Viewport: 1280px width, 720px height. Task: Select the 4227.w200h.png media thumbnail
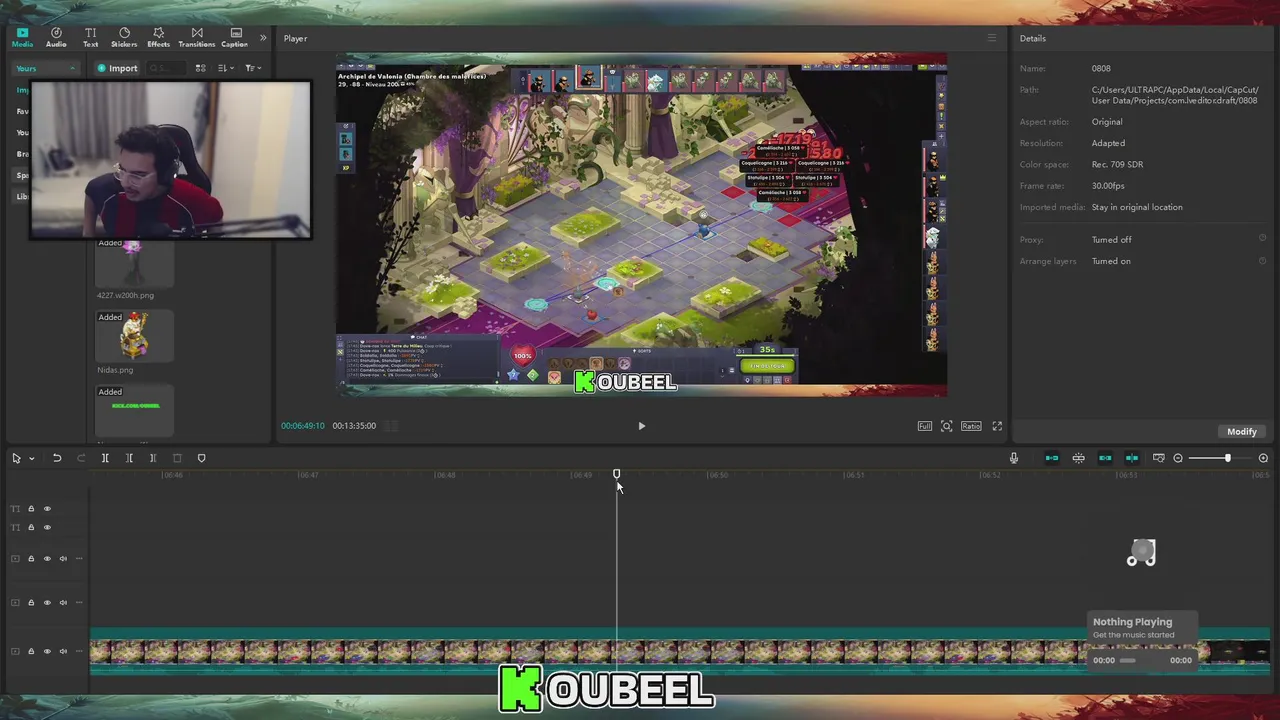point(134,263)
